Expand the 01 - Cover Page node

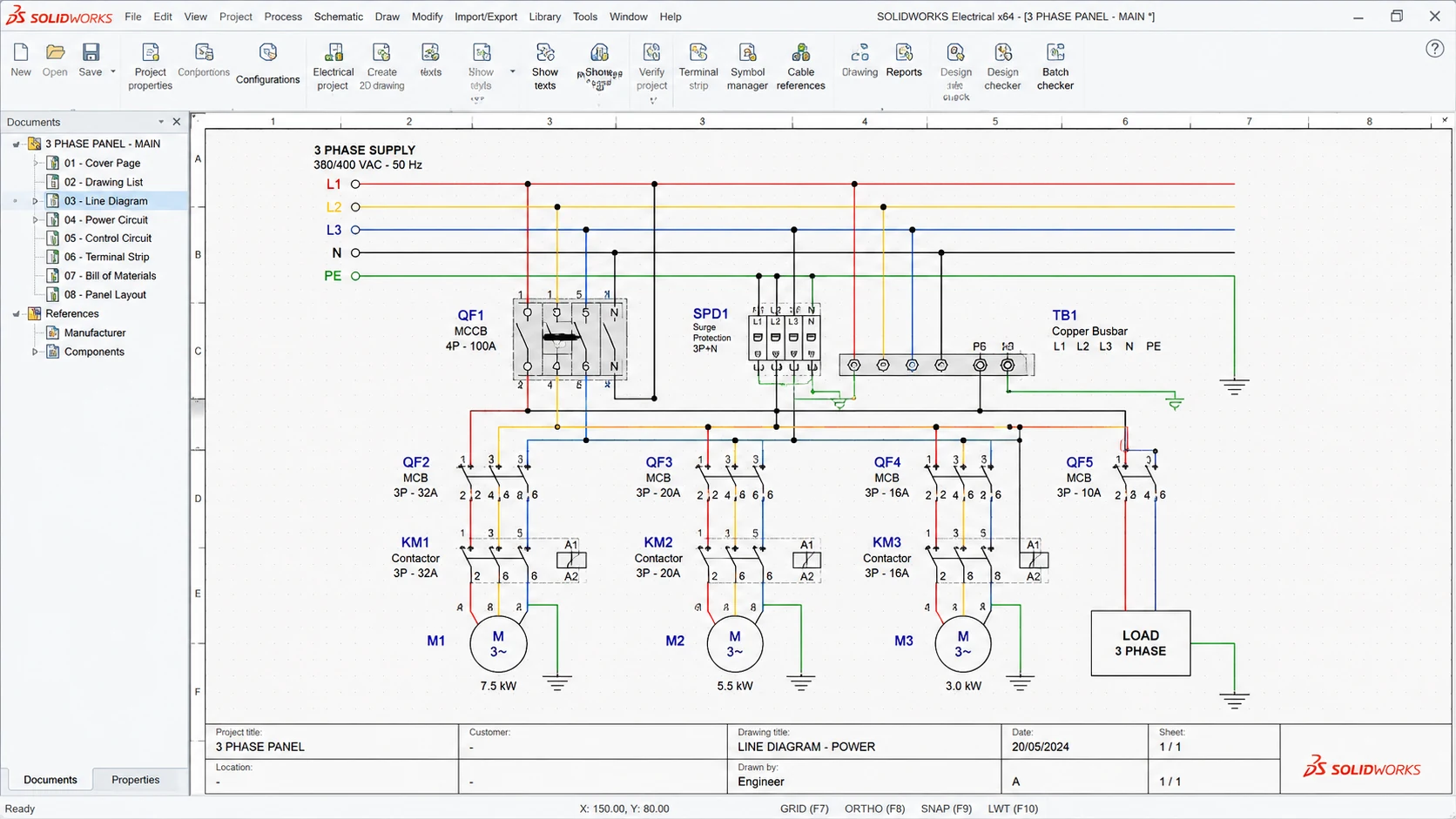(x=36, y=163)
